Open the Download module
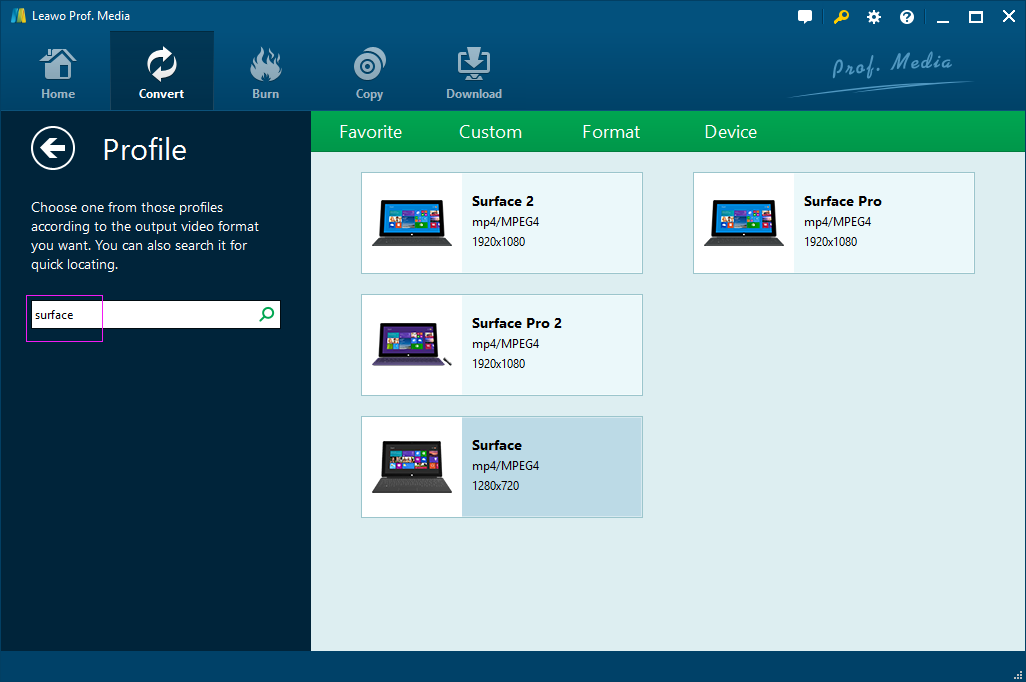This screenshot has width=1026, height=682. [x=473, y=74]
